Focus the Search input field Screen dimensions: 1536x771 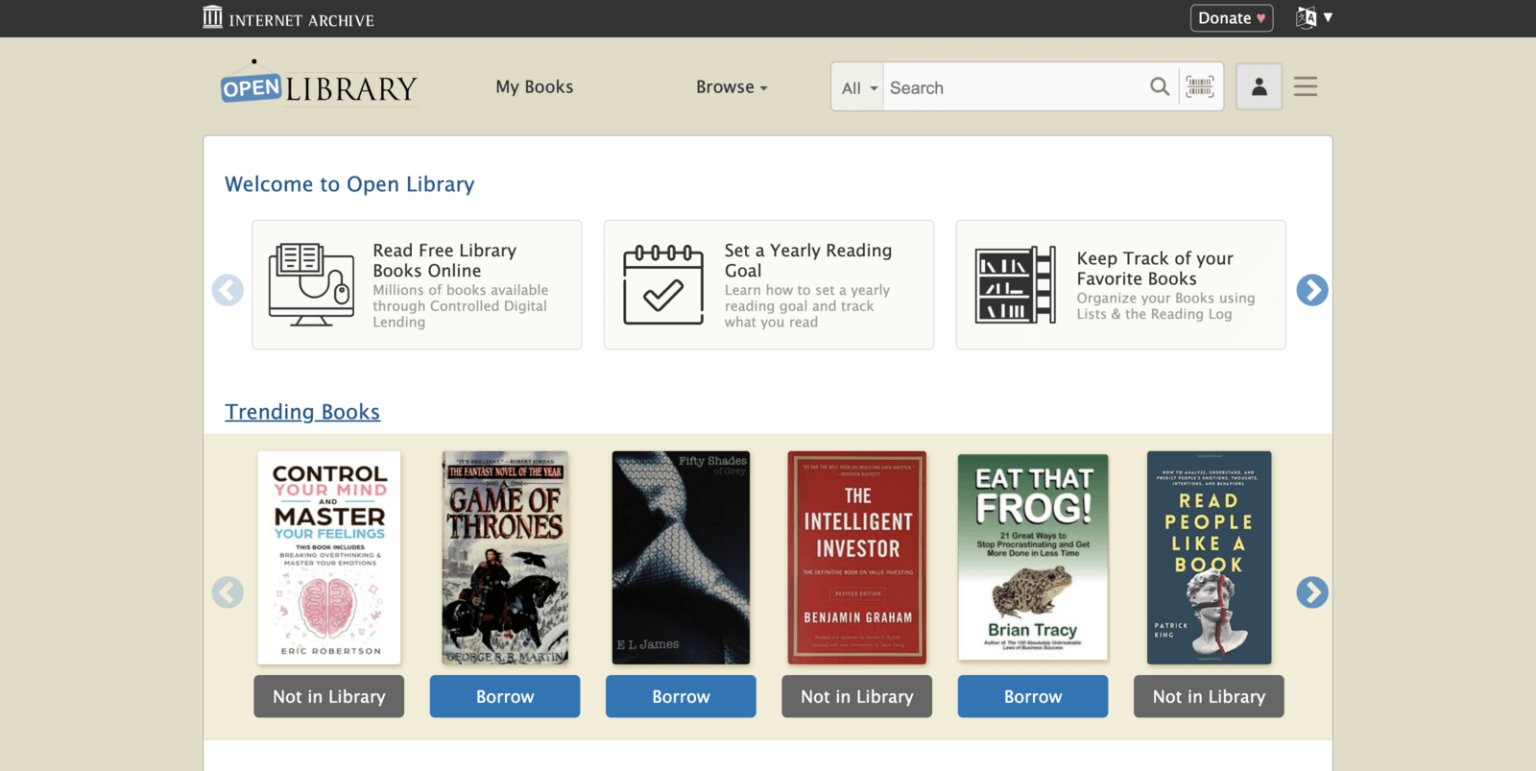pos(1010,88)
